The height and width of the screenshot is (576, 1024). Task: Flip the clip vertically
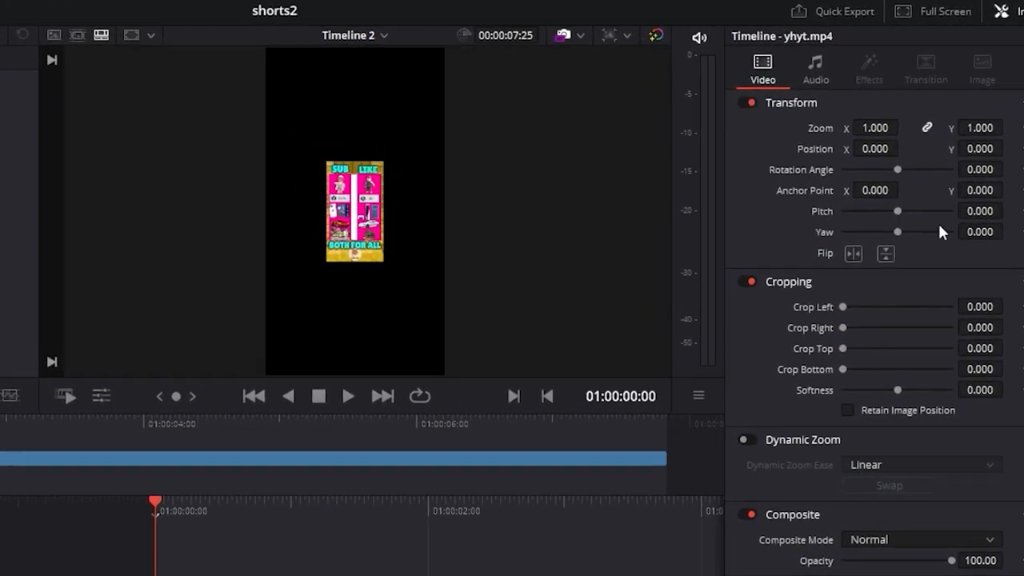886,253
